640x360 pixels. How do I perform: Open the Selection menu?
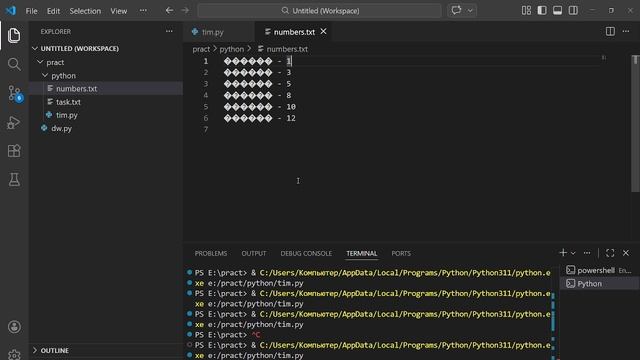[x=85, y=11]
